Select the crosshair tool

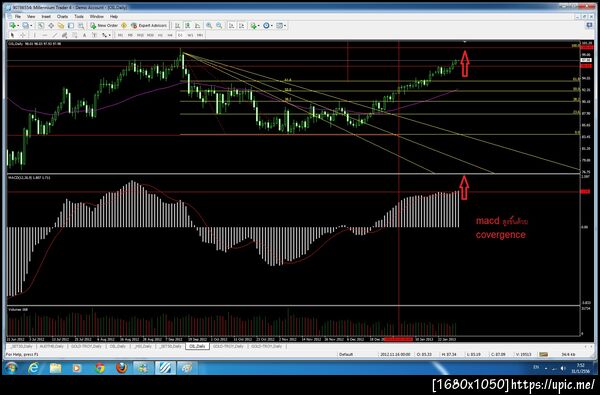(23, 35)
